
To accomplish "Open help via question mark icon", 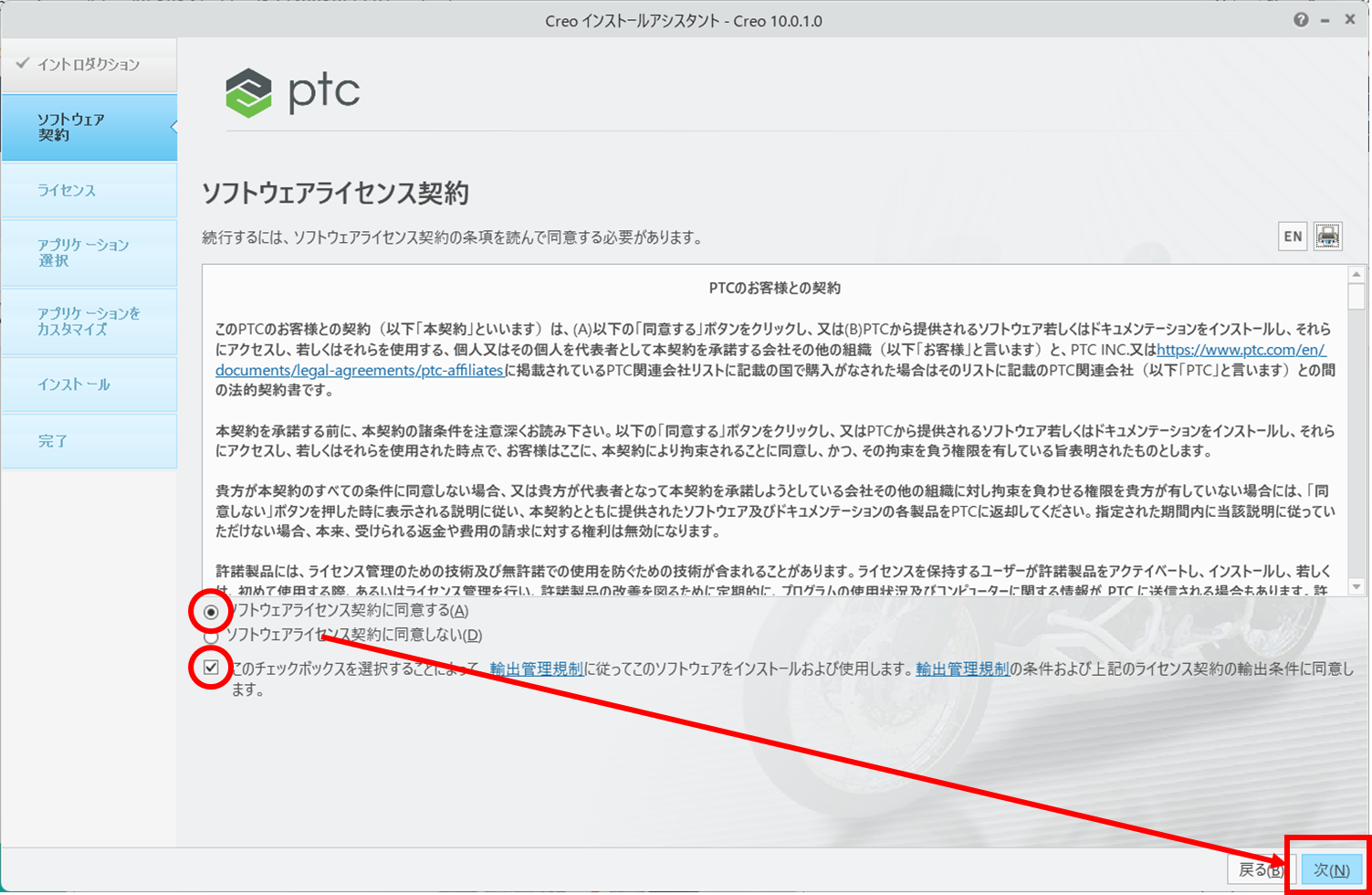I will (x=1301, y=20).
